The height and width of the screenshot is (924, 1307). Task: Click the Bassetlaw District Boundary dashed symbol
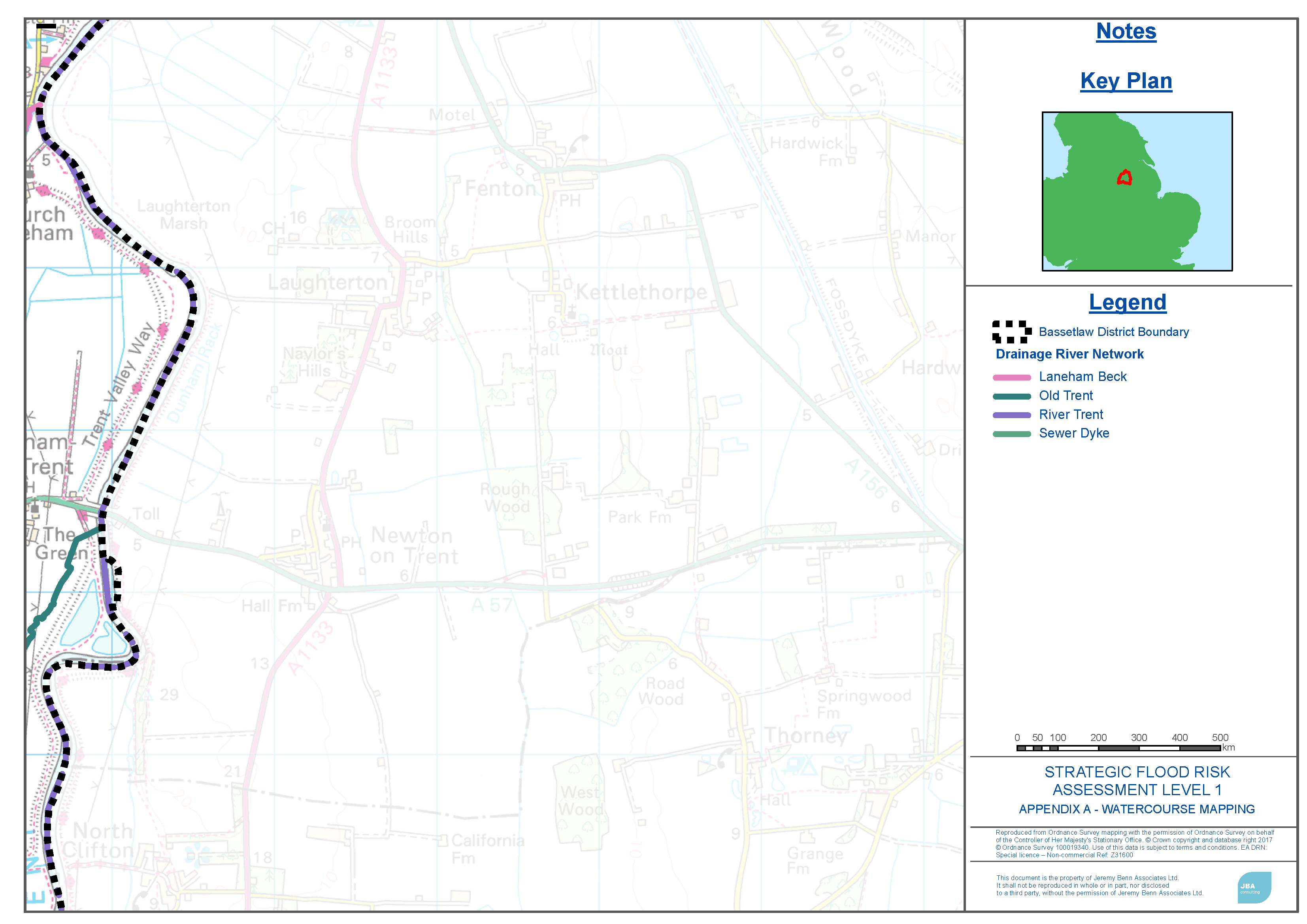[1011, 332]
